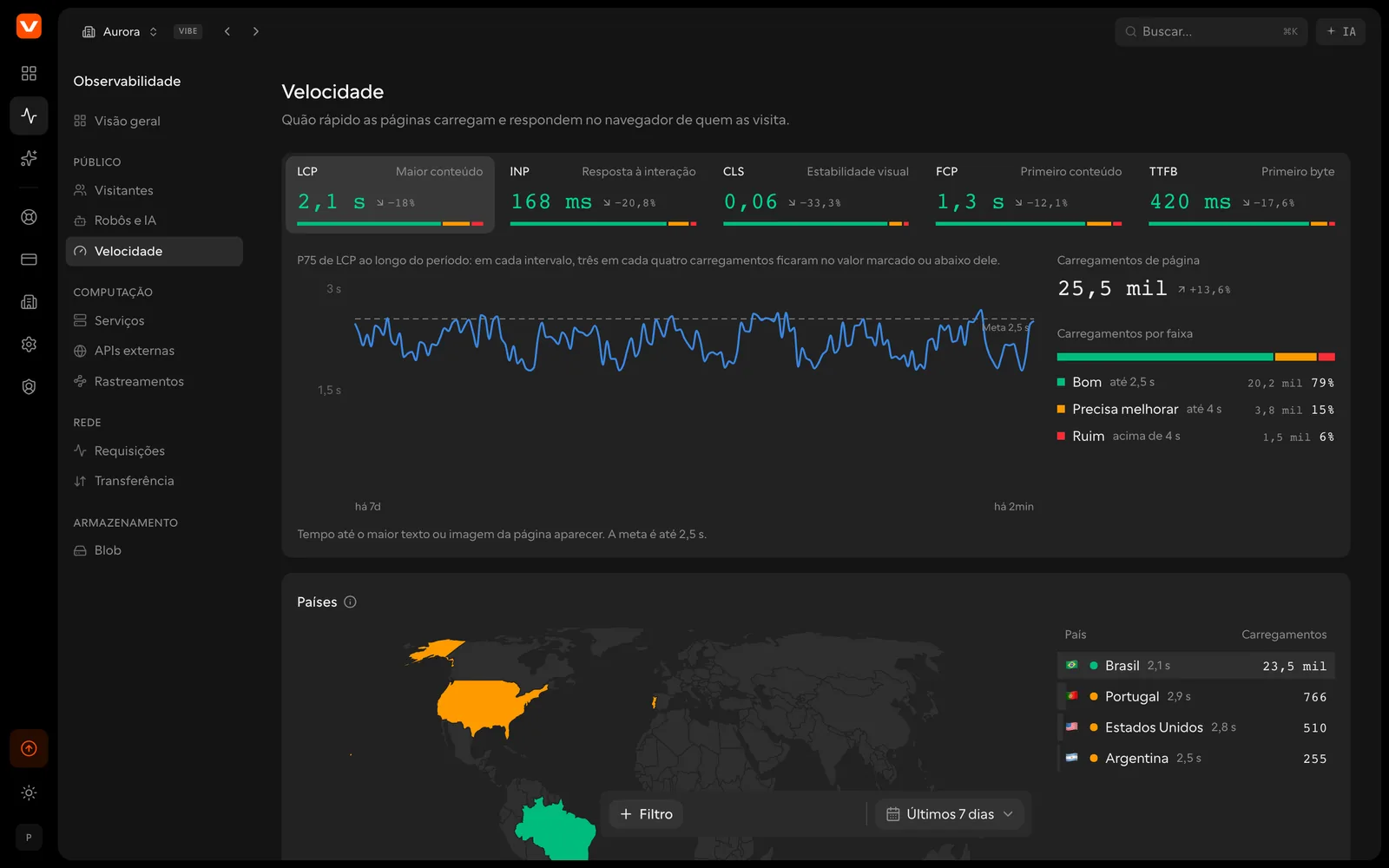The width and height of the screenshot is (1389, 868).
Task: Open the dashboard grid icon in left rail
Action: pyautogui.click(x=29, y=73)
